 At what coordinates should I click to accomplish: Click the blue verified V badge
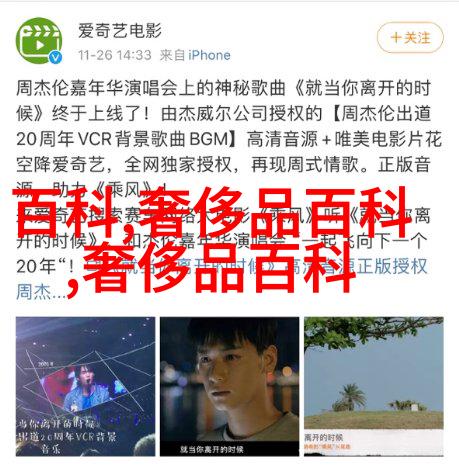(55, 57)
